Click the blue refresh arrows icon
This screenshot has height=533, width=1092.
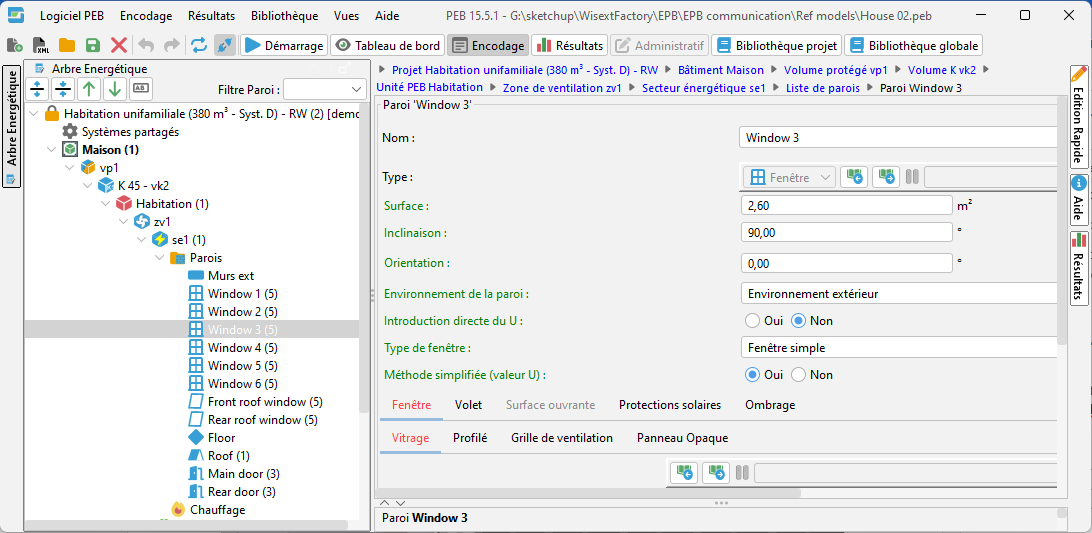[199, 45]
